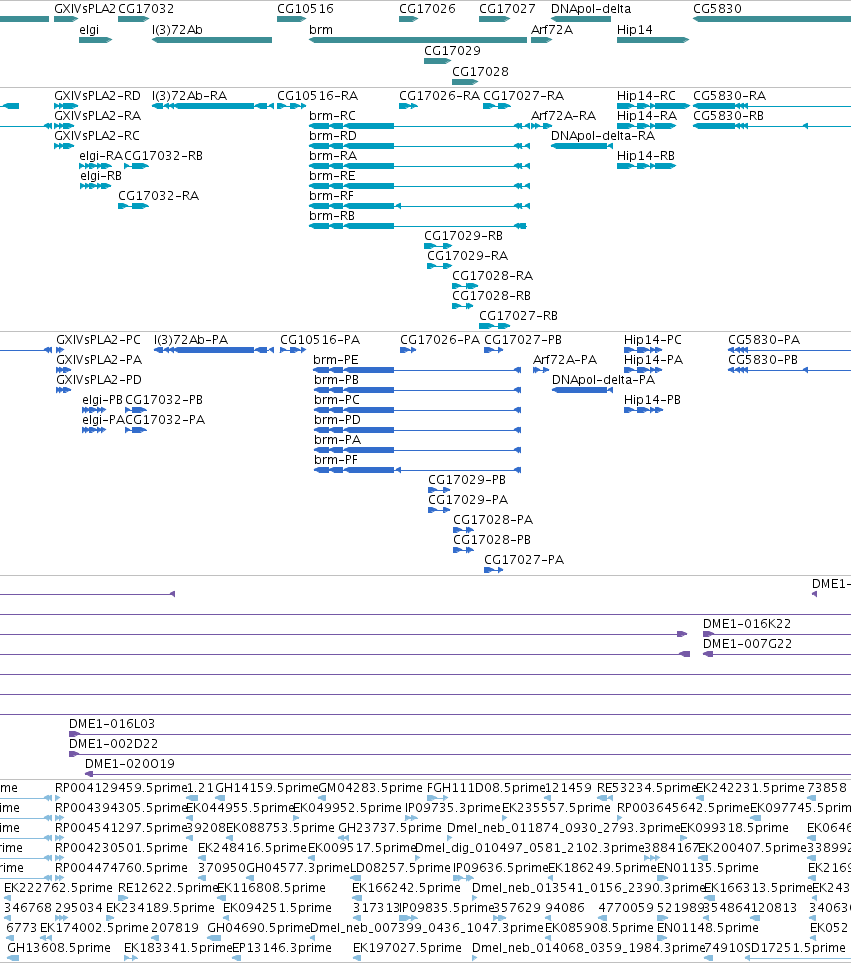The width and height of the screenshot is (851, 963).
Task: Click the CG17029 gene label
Action: [453, 50]
